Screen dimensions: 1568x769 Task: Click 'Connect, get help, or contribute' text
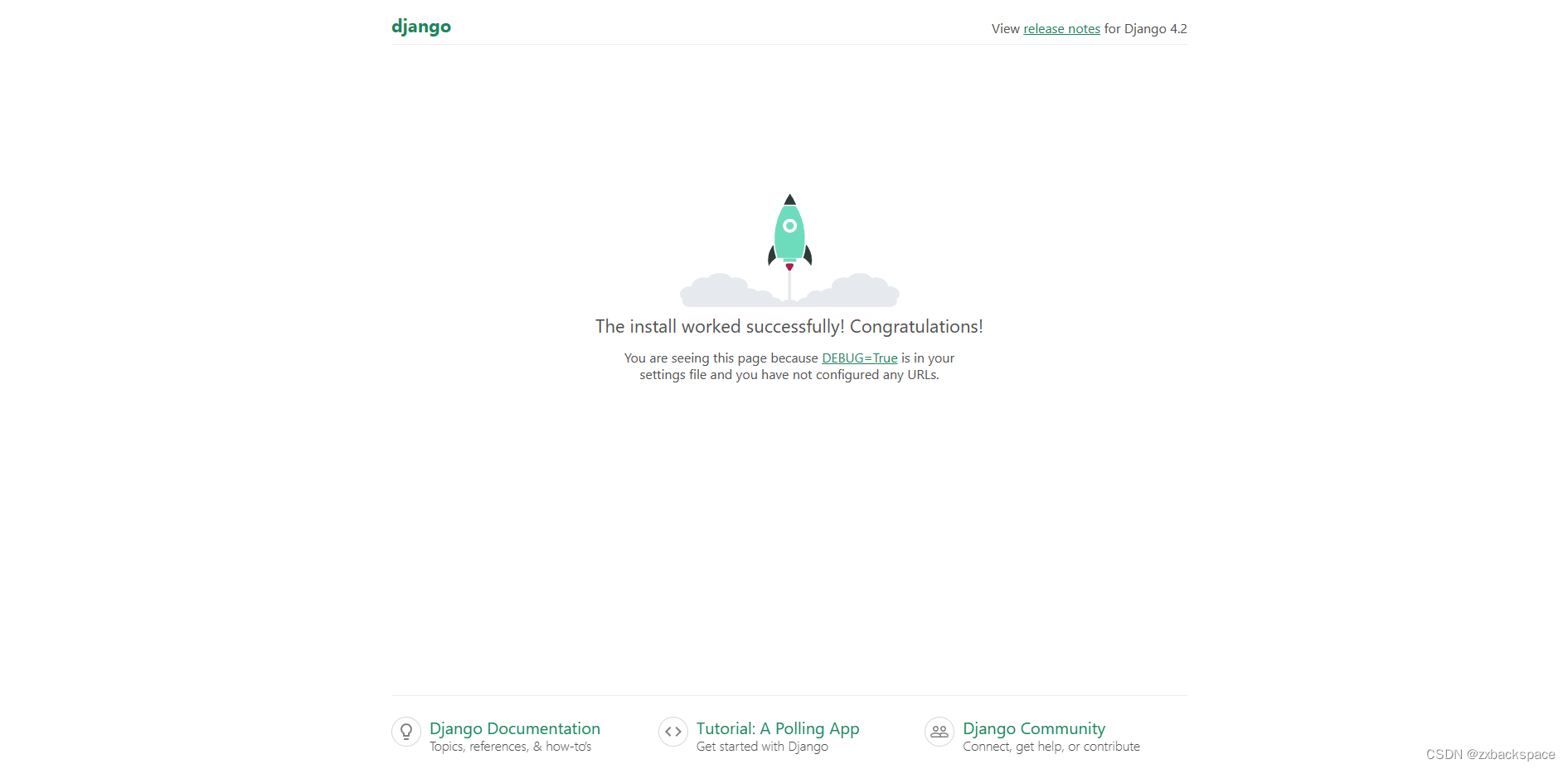pyautogui.click(x=1051, y=747)
